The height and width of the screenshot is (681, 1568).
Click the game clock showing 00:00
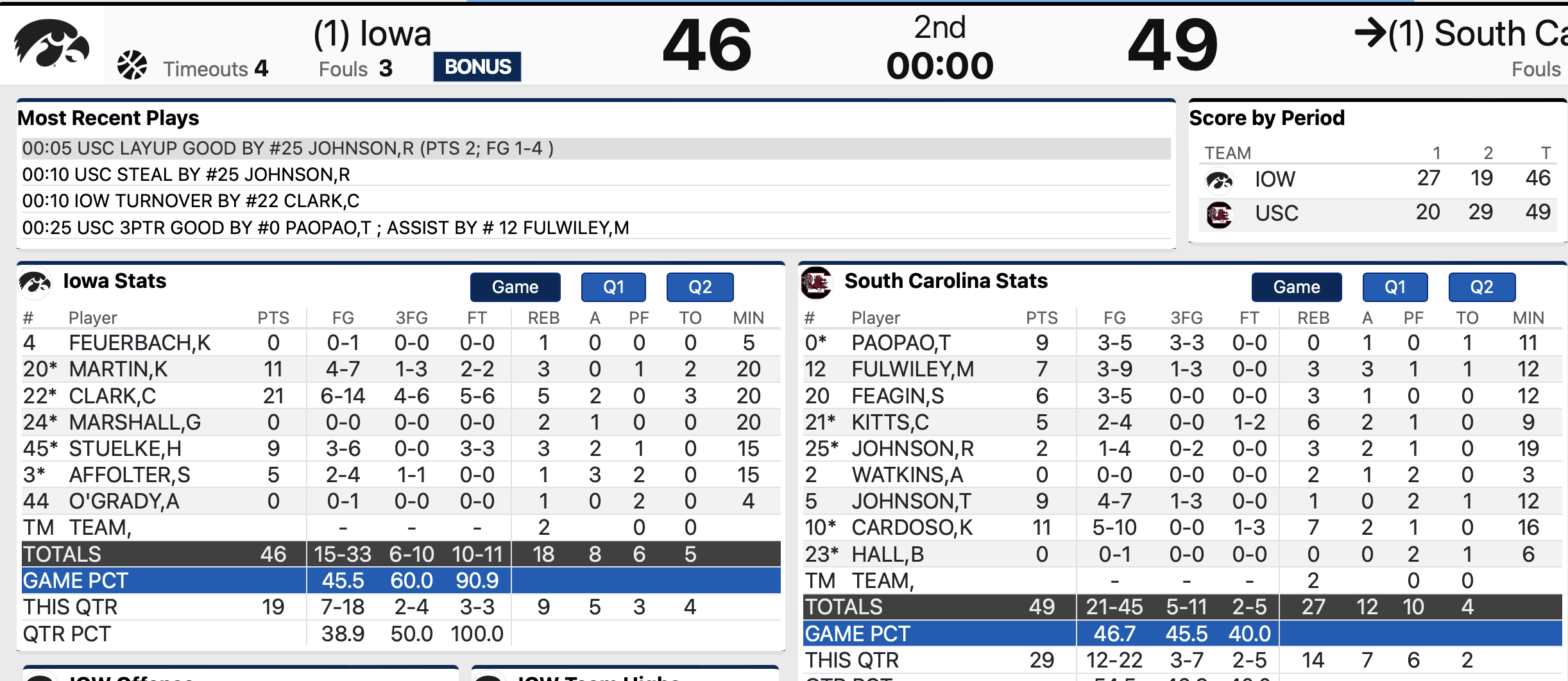click(940, 63)
